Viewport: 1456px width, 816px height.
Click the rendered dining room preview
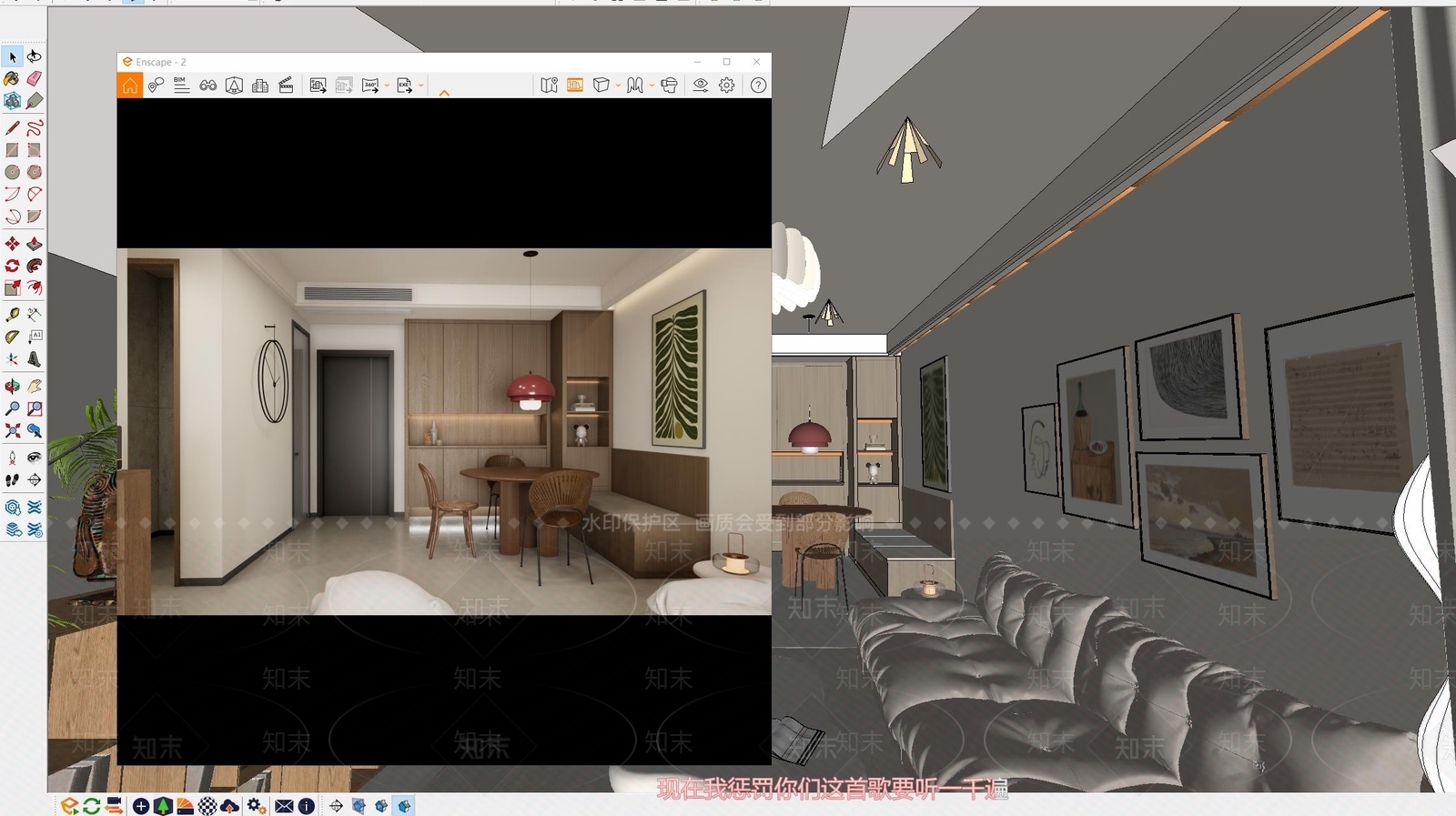point(444,431)
